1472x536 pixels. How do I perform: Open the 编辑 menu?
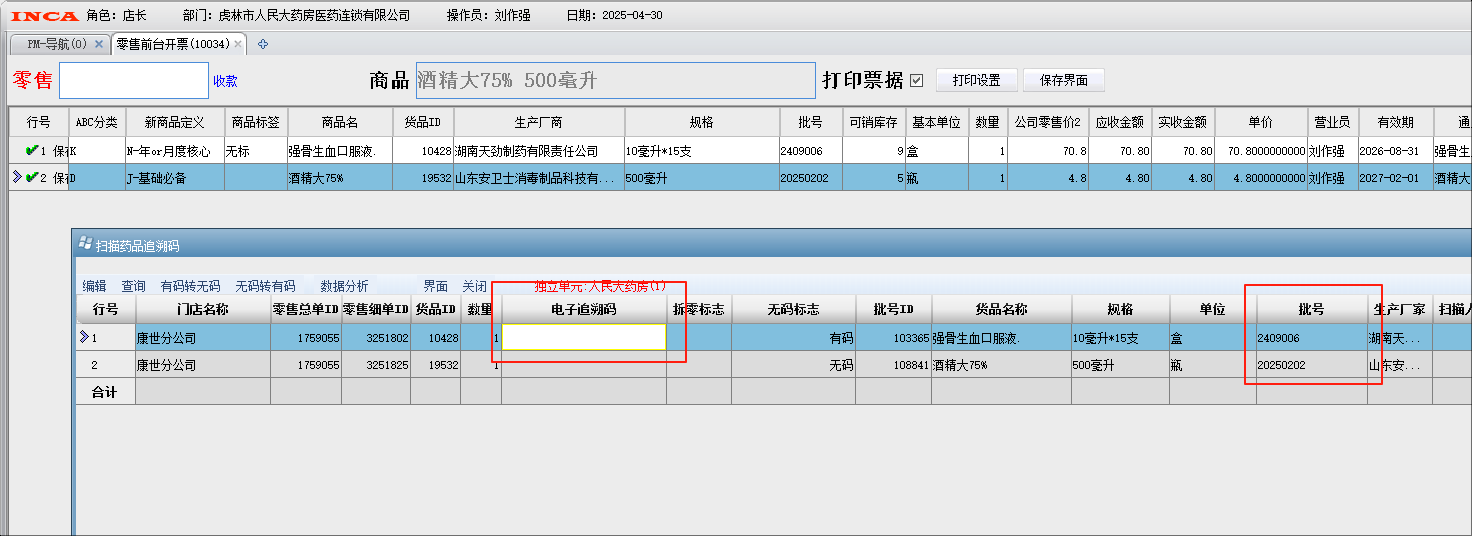[x=94, y=286]
